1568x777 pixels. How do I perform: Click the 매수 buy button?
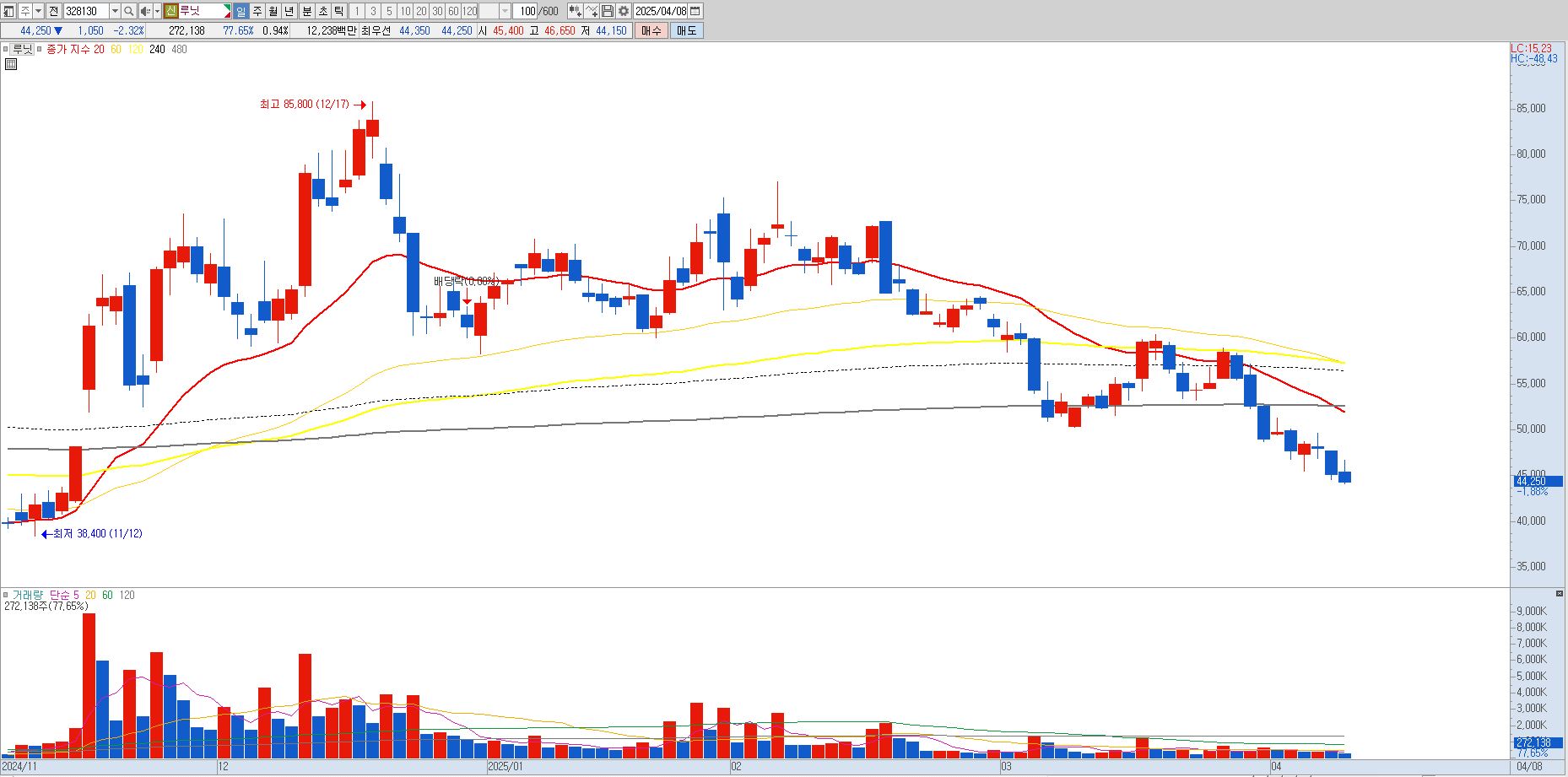click(652, 30)
